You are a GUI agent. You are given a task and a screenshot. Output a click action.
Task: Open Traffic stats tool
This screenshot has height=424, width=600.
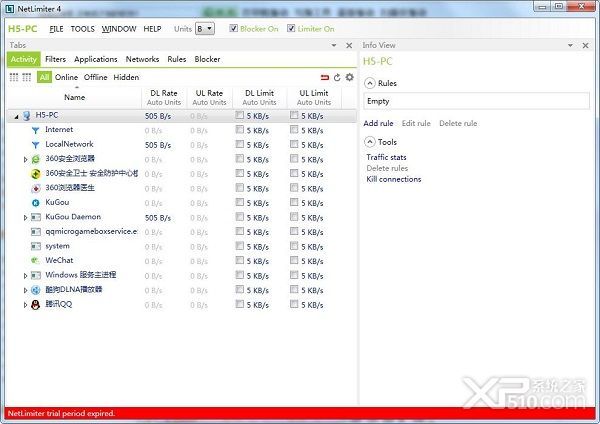[386, 157]
